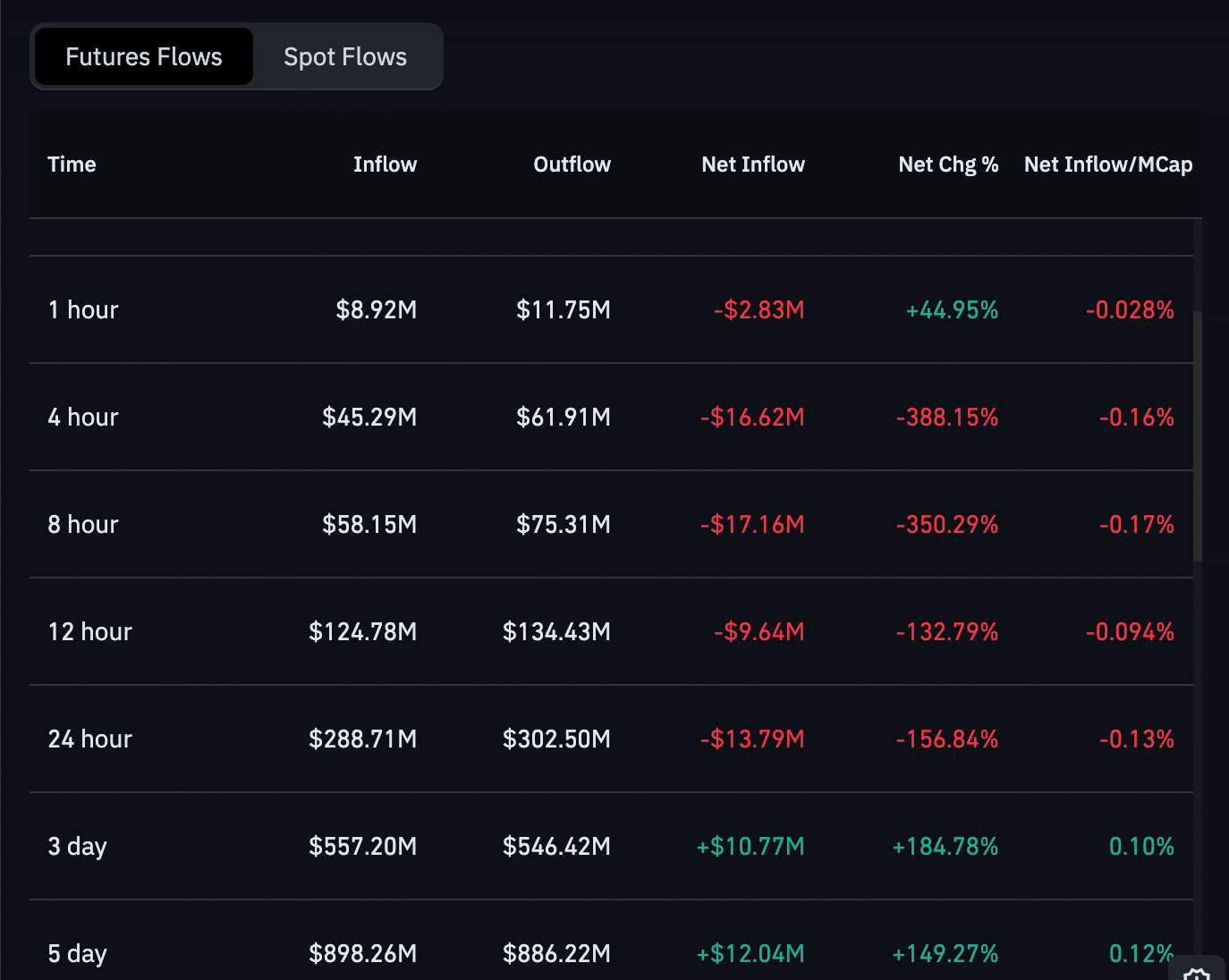Sort by the Net Inflow column
The height and width of the screenshot is (980, 1229).
click(x=752, y=165)
